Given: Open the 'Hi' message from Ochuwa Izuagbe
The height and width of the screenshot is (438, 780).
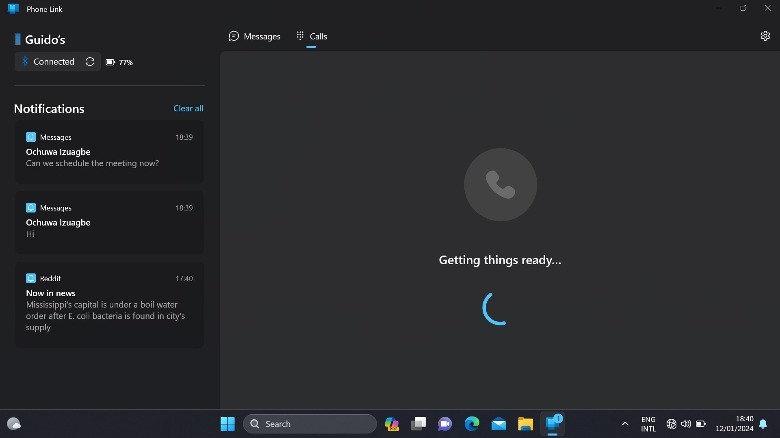Looking at the screenshot, I should point(109,222).
